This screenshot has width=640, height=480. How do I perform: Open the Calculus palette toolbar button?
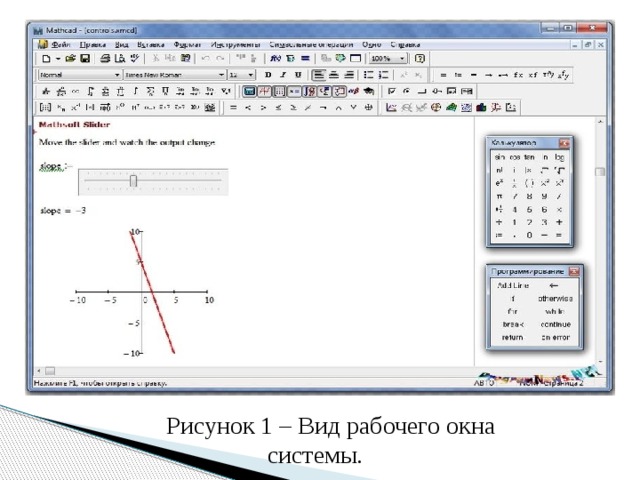(310, 91)
